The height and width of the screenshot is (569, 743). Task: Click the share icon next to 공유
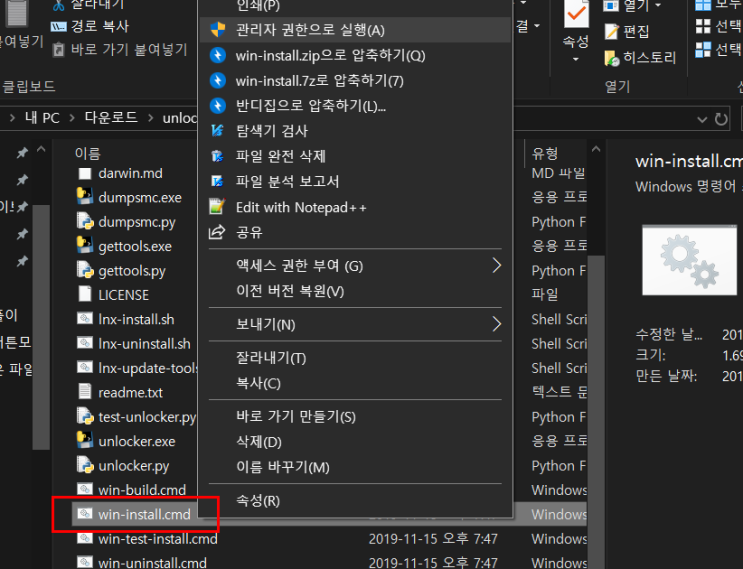click(217, 232)
